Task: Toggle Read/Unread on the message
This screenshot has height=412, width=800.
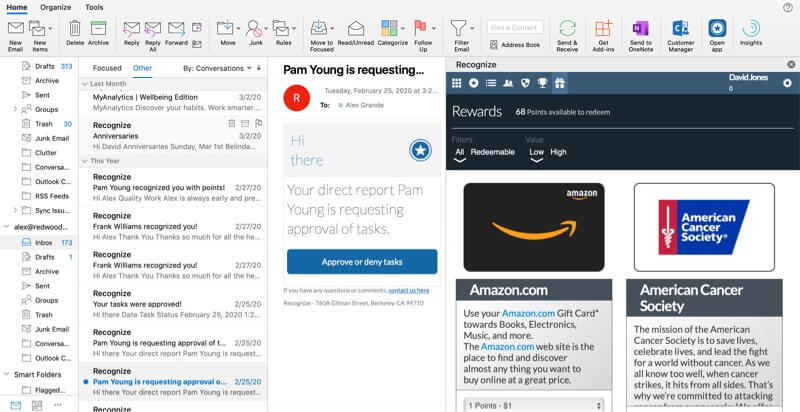Action: (356, 34)
